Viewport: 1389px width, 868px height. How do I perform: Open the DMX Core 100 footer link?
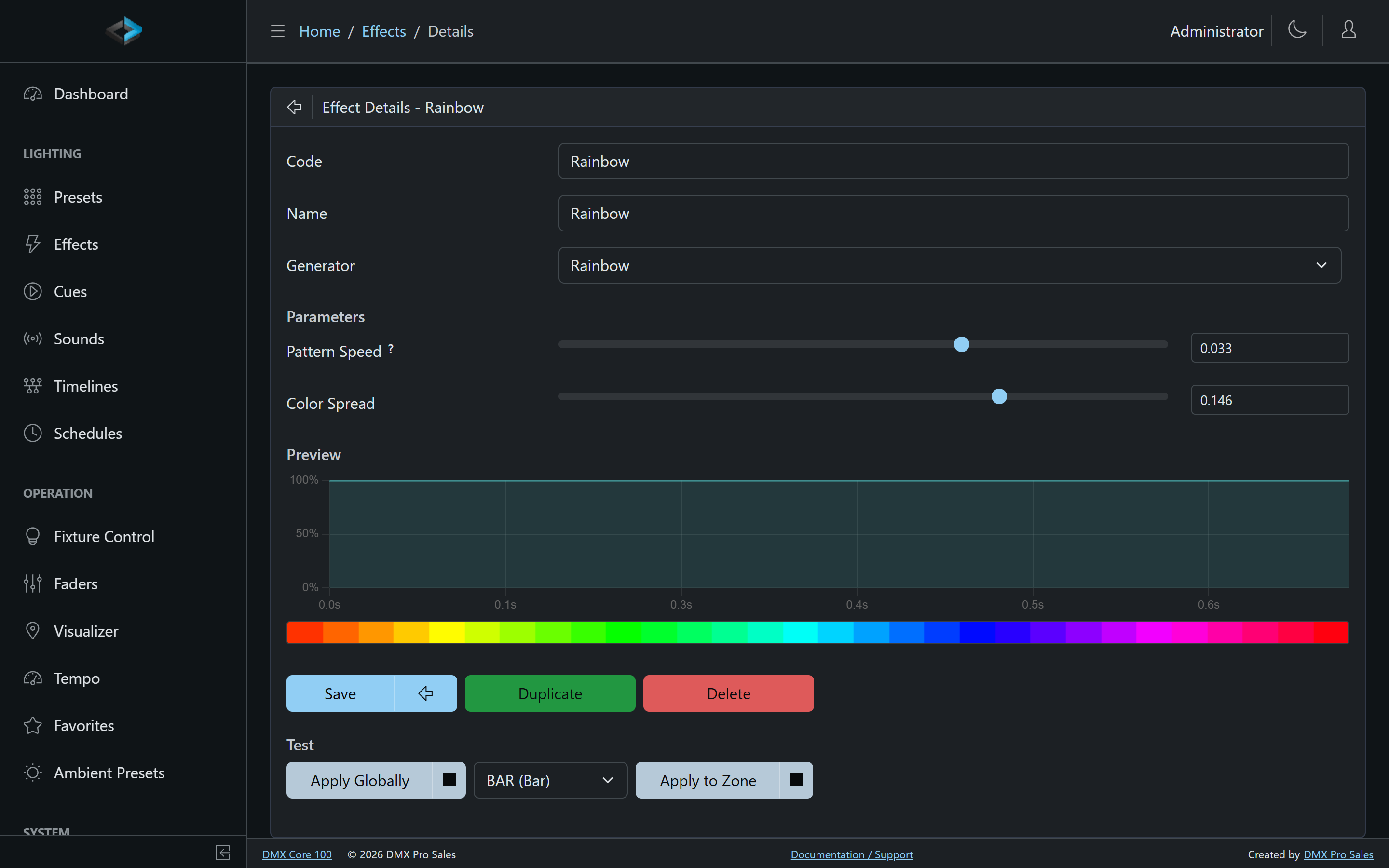[297, 854]
